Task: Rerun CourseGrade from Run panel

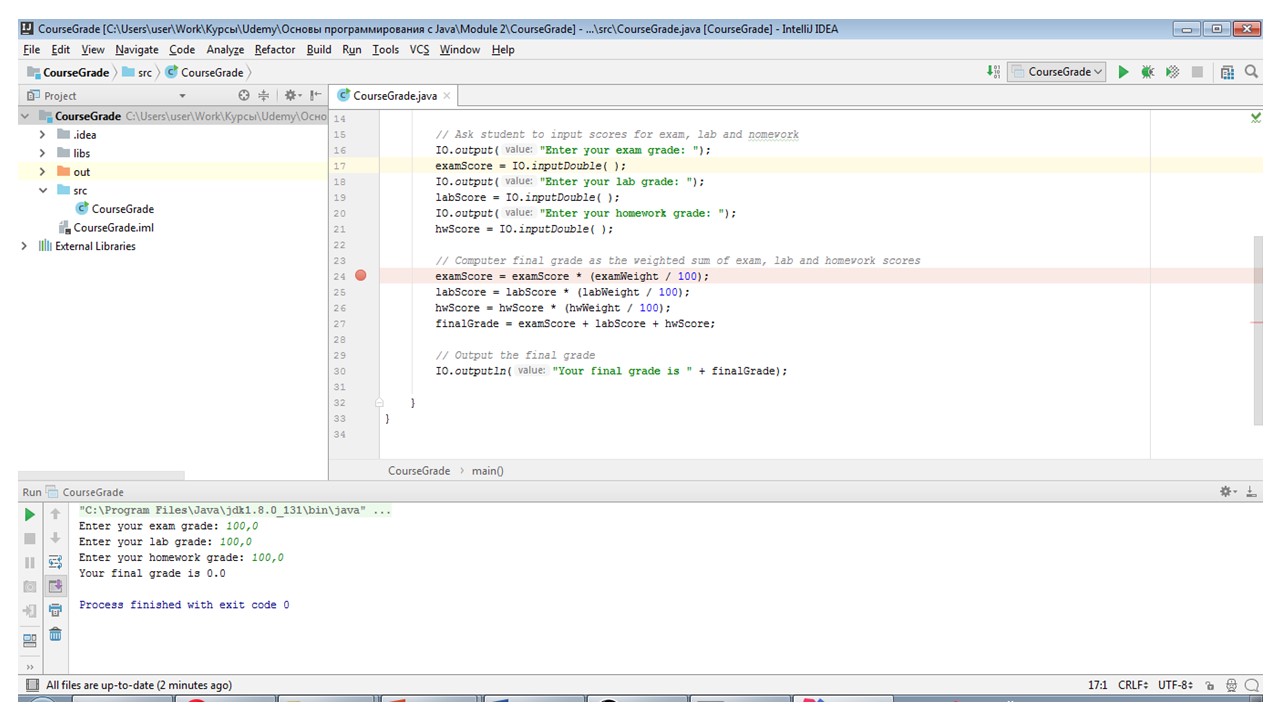Action: tap(30, 514)
